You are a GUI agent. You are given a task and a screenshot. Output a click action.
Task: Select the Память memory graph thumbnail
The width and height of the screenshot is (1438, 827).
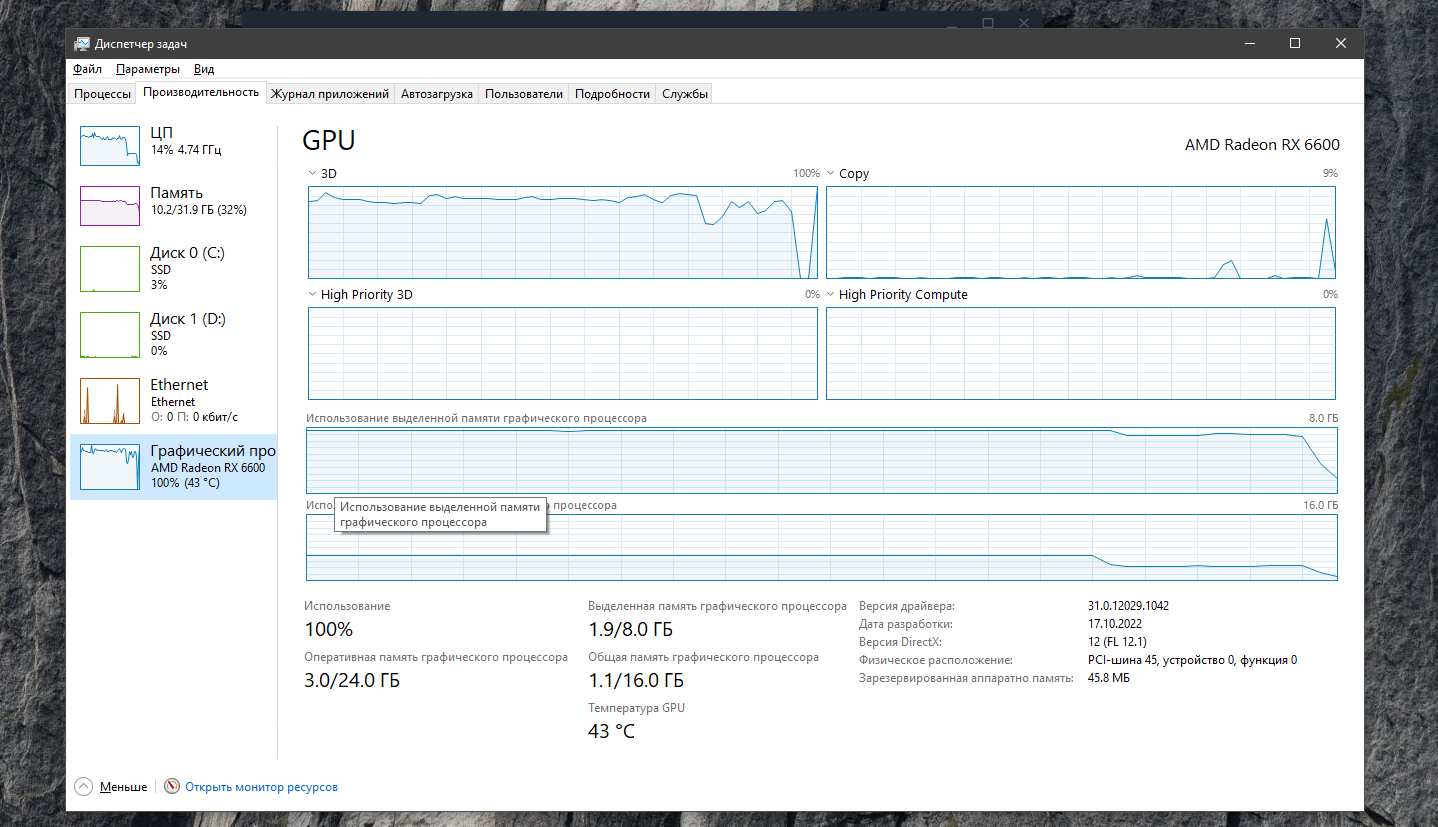click(x=110, y=206)
